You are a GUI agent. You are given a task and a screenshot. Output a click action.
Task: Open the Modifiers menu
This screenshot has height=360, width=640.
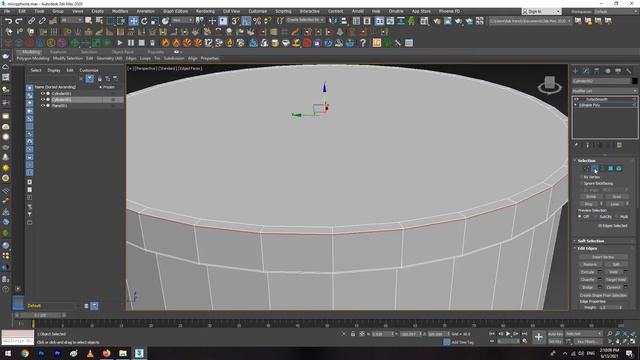tap(120, 11)
